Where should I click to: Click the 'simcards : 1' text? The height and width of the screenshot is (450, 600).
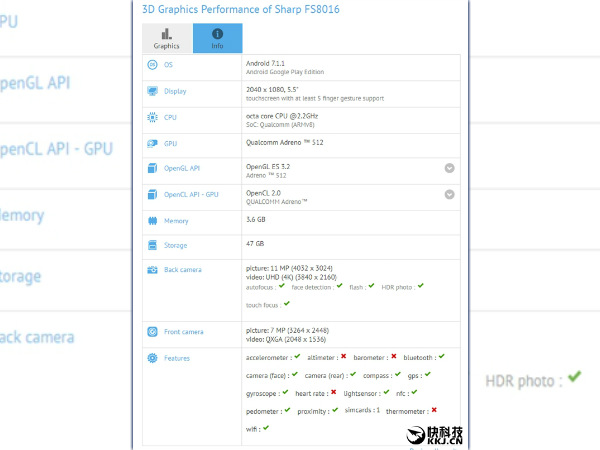362,410
